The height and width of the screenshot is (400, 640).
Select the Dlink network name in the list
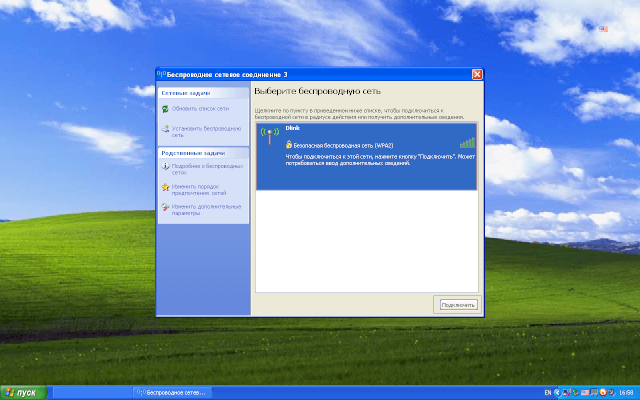(293, 129)
